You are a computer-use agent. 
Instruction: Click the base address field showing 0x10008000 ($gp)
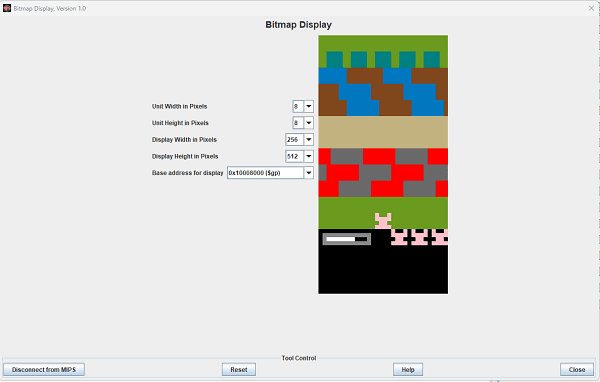(266, 173)
